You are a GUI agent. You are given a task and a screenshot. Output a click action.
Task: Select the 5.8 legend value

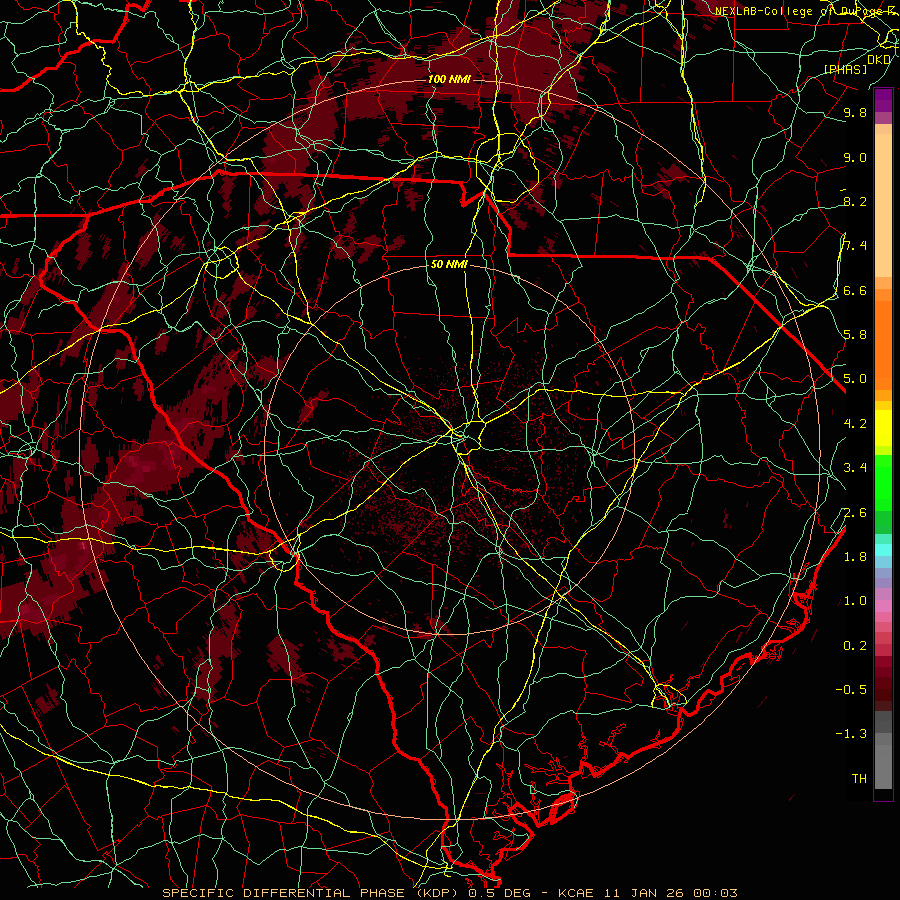(855, 334)
